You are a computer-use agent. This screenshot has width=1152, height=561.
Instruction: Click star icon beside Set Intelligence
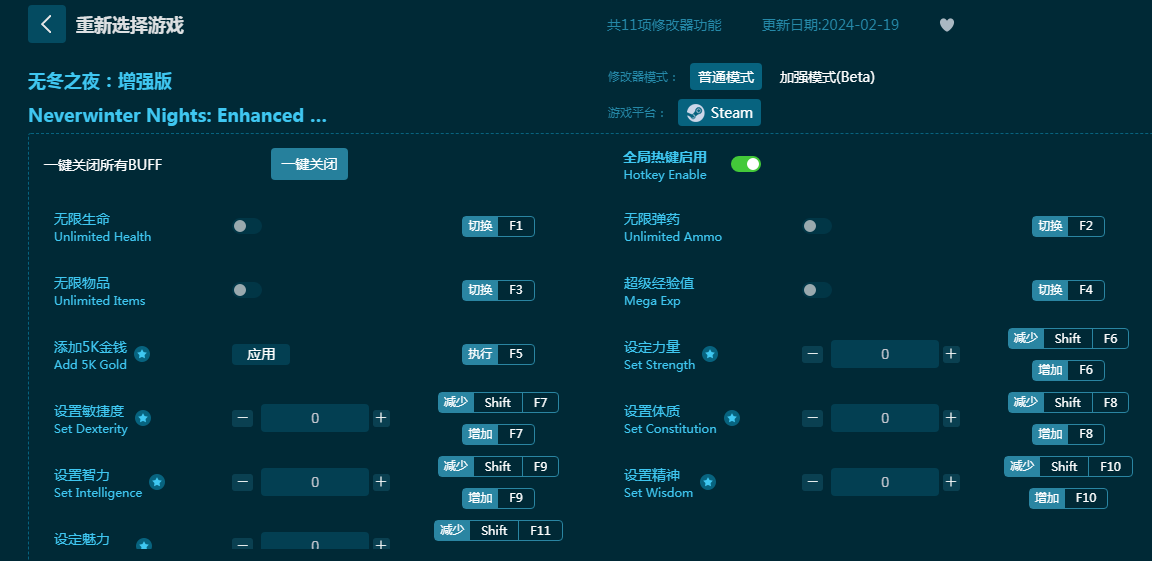point(157,482)
